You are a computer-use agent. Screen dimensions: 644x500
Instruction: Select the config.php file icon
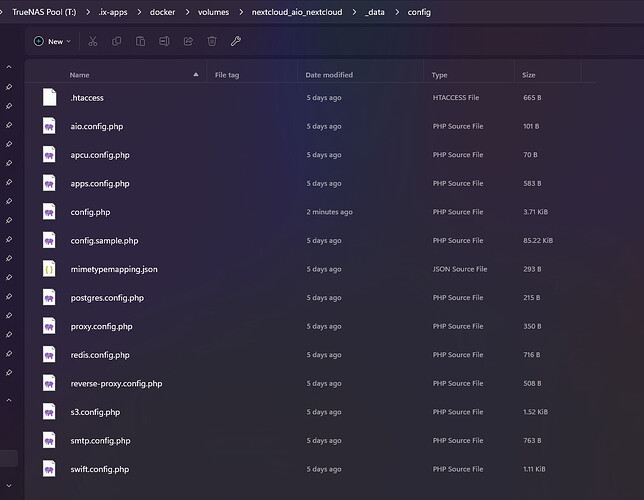click(x=49, y=212)
